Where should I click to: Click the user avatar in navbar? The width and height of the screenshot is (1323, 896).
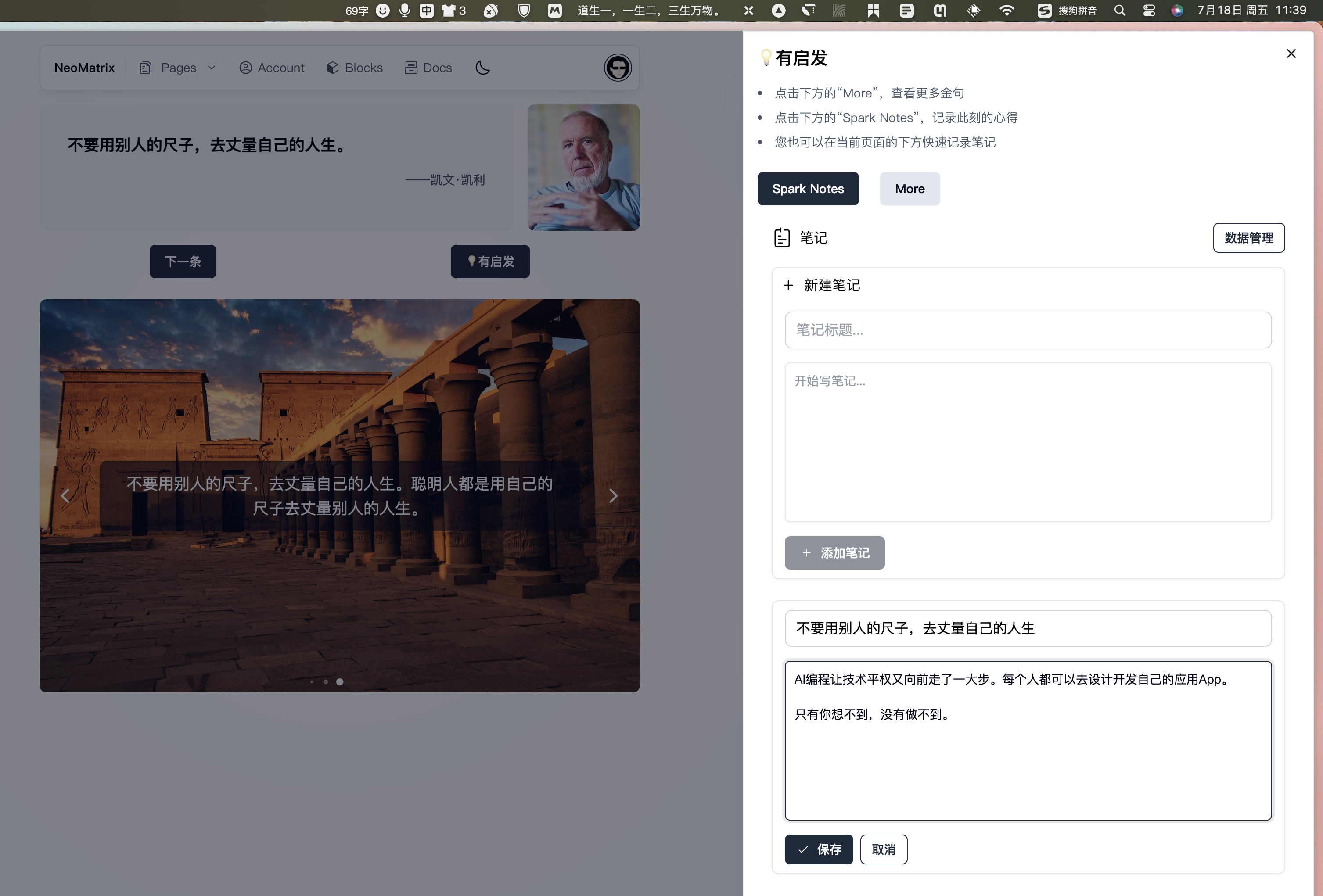(618, 68)
